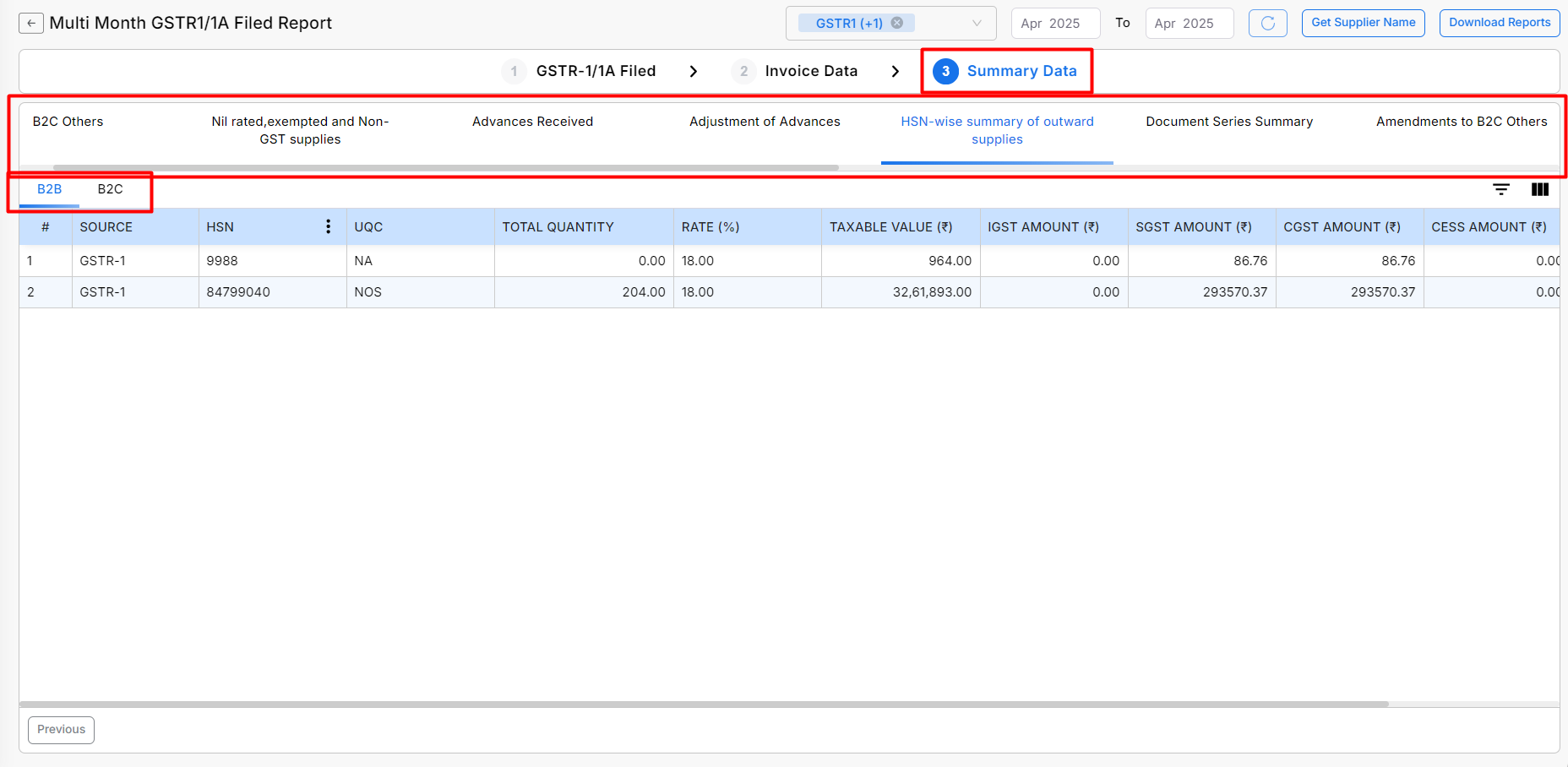Open the table filter icon
The width and height of the screenshot is (1568, 767).
[x=1500, y=189]
